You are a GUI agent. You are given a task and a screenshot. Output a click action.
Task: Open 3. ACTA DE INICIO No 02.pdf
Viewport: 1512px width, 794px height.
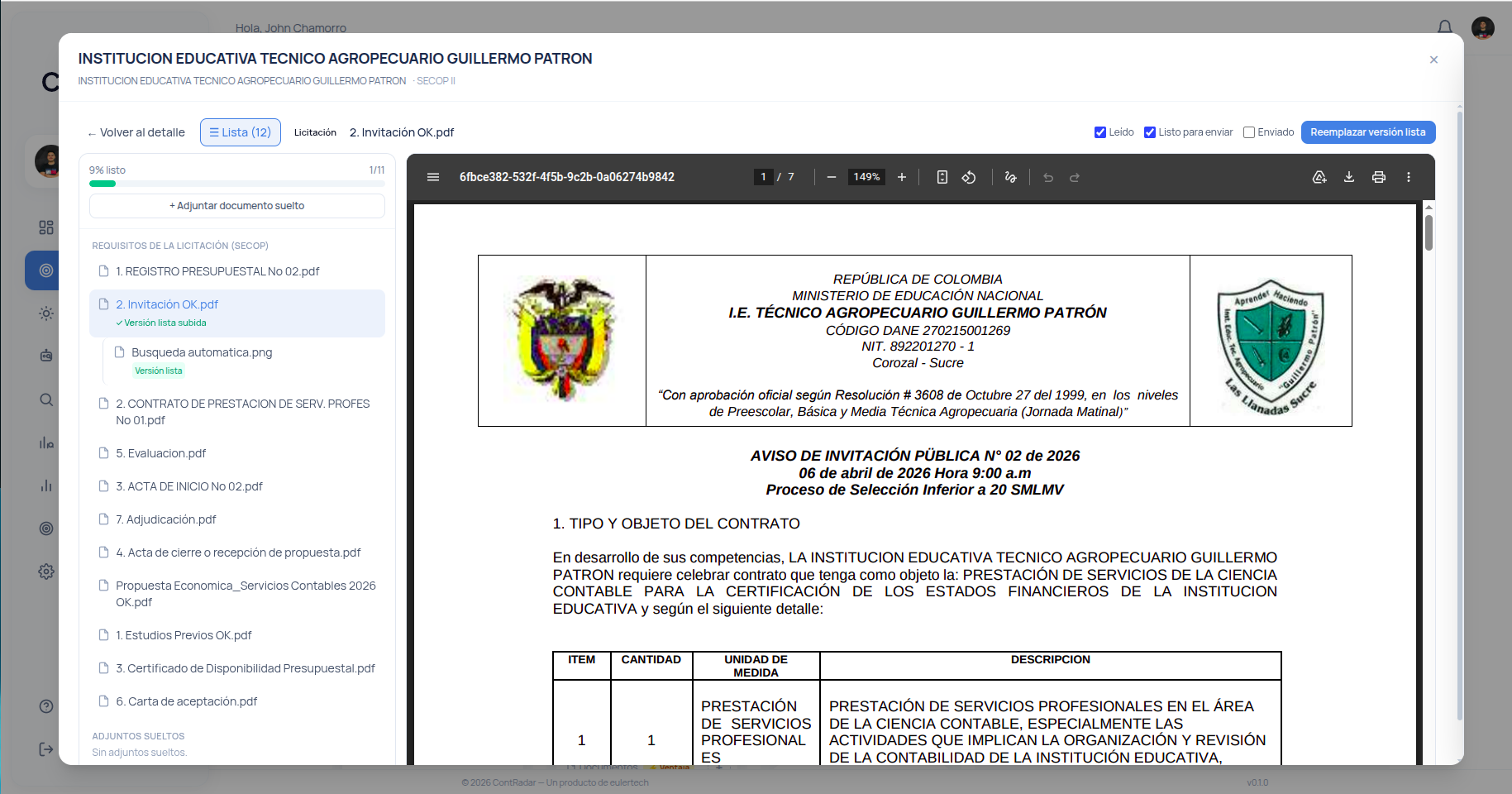[237, 486]
